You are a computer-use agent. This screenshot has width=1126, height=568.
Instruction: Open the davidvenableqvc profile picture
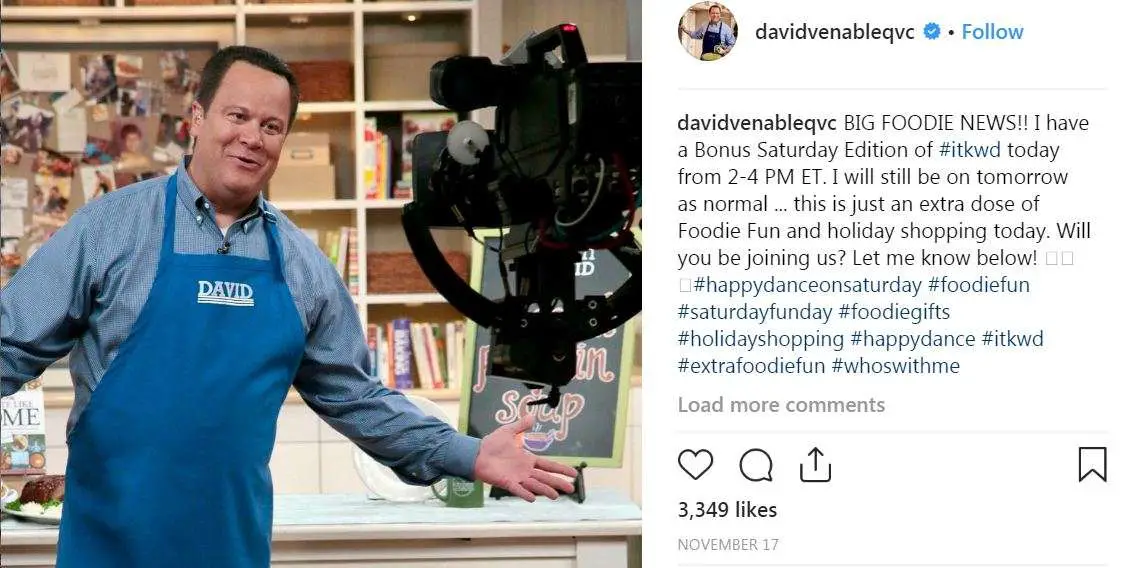pyautogui.click(x=707, y=31)
